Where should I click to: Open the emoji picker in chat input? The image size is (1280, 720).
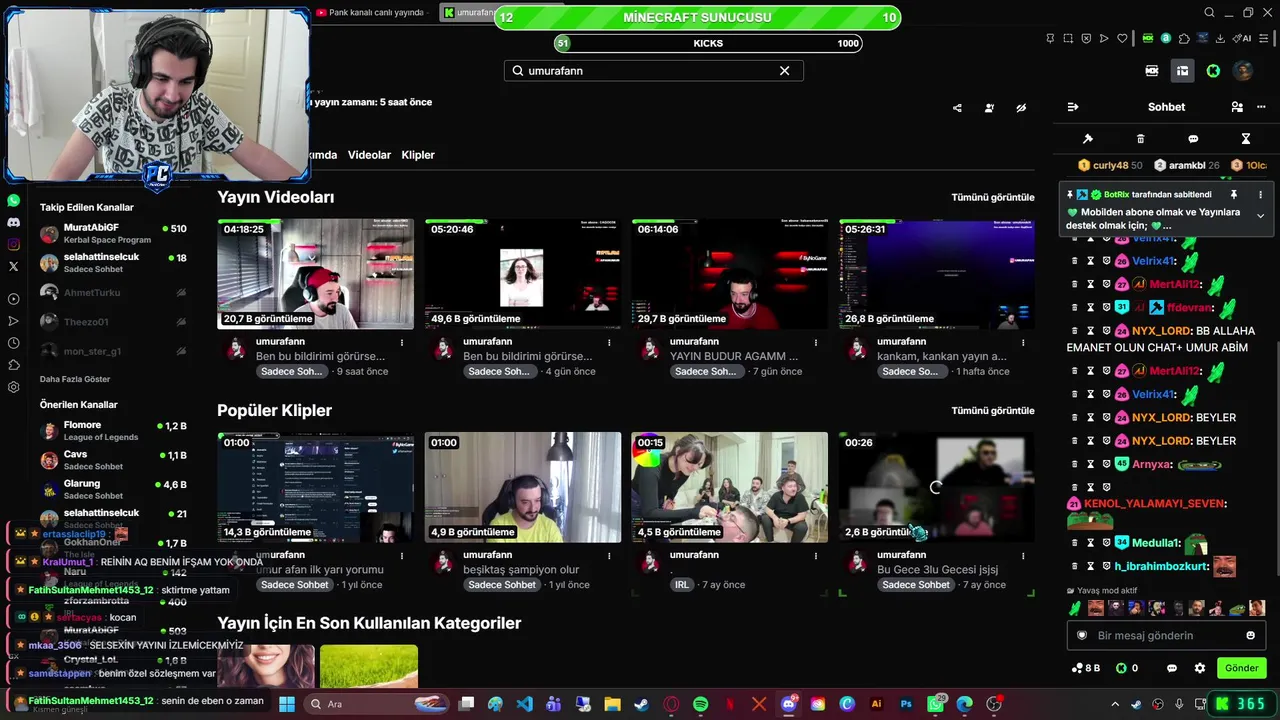tap(1250, 635)
